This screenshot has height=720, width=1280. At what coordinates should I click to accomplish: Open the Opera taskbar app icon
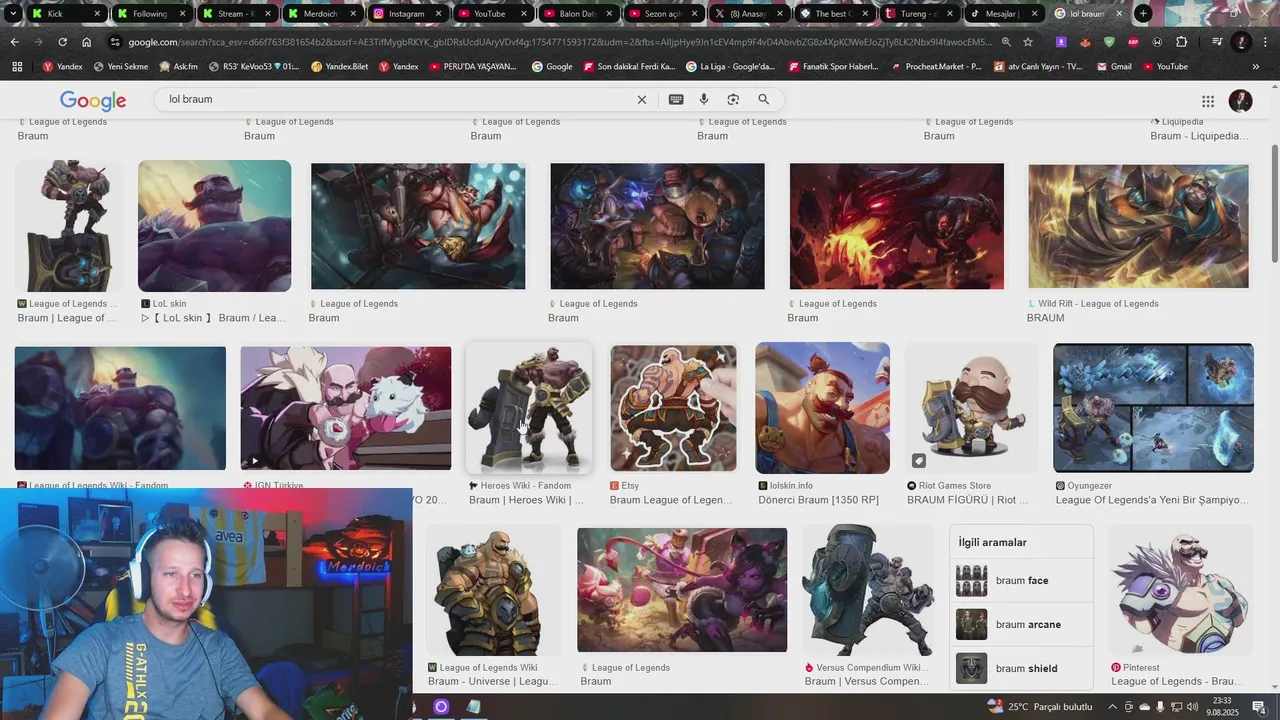[x=441, y=707]
